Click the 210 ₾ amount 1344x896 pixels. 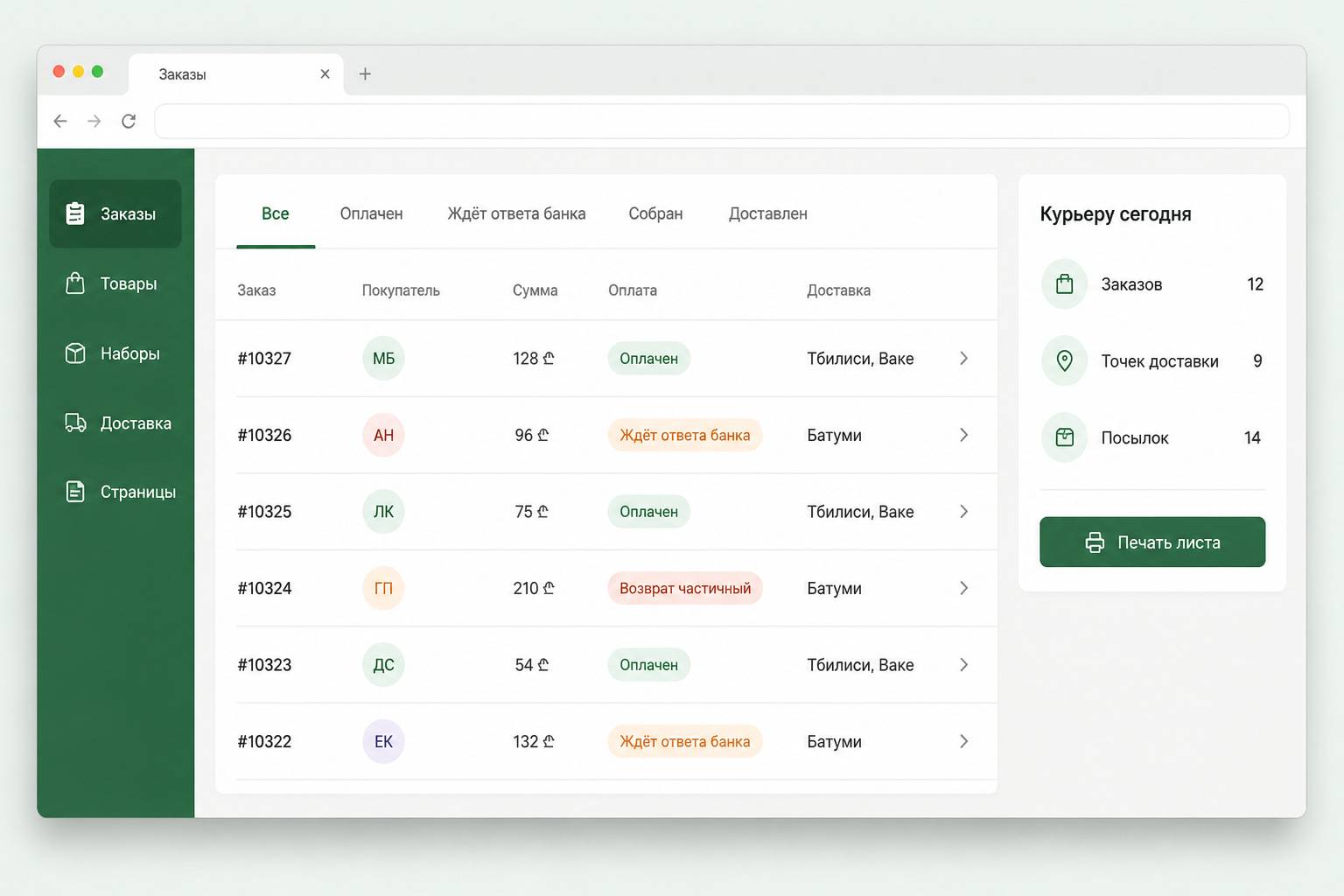click(534, 588)
